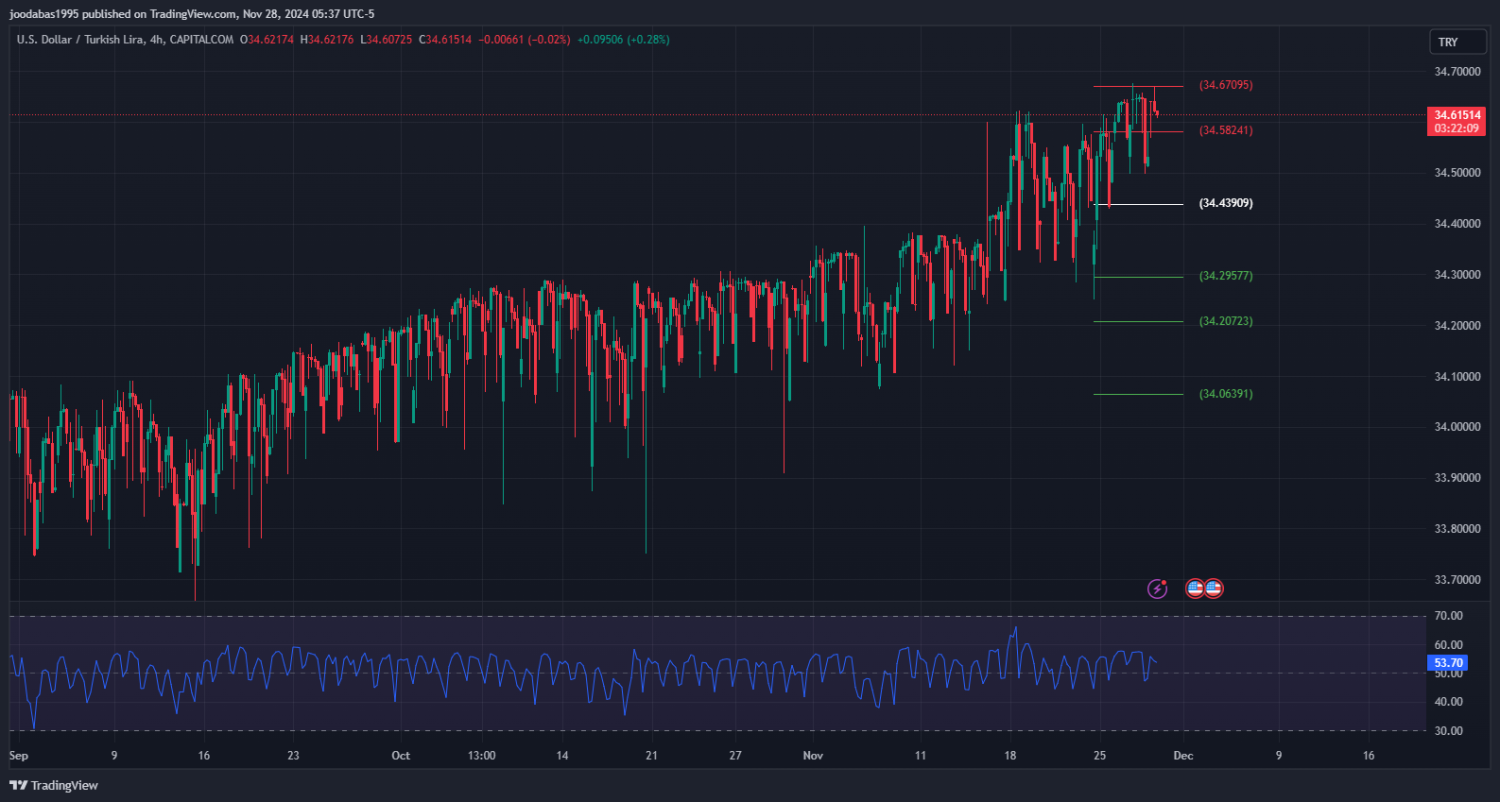The image size is (1500, 802).
Task: Click the open value O34.62174 in header
Action: pos(267,40)
